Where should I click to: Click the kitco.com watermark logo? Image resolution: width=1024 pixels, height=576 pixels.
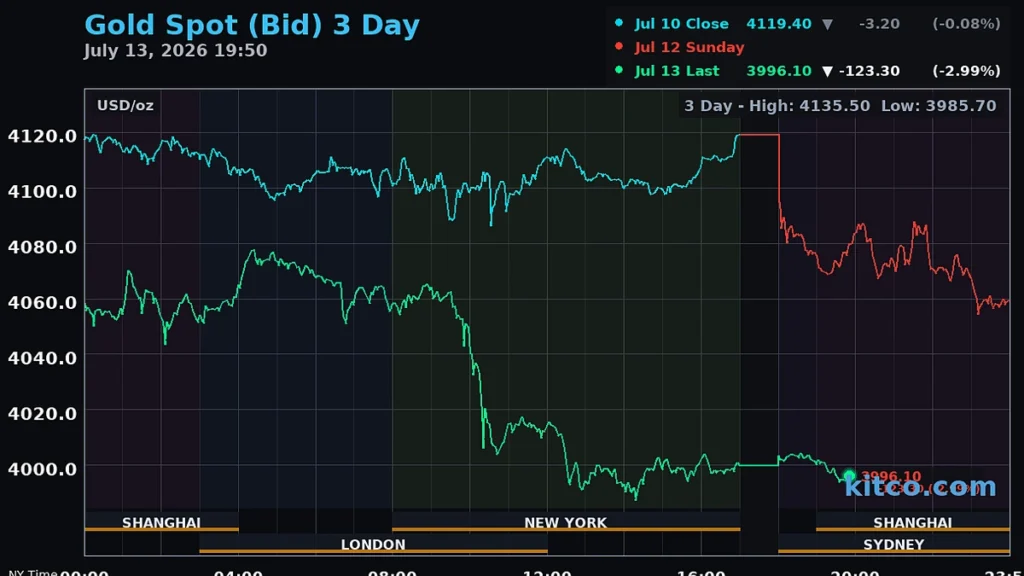(920, 487)
